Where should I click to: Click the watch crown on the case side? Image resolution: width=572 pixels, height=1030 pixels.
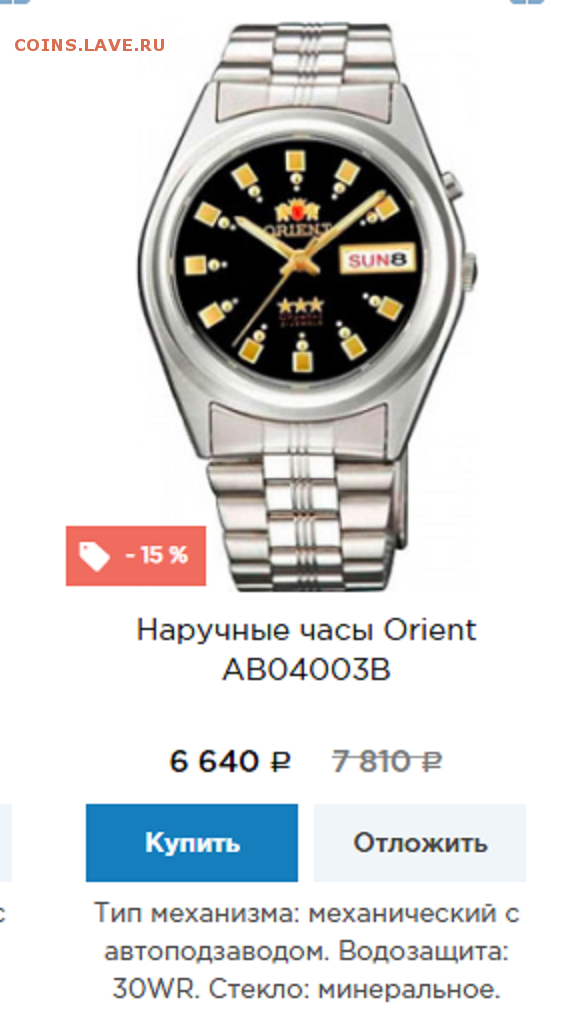(x=469, y=273)
